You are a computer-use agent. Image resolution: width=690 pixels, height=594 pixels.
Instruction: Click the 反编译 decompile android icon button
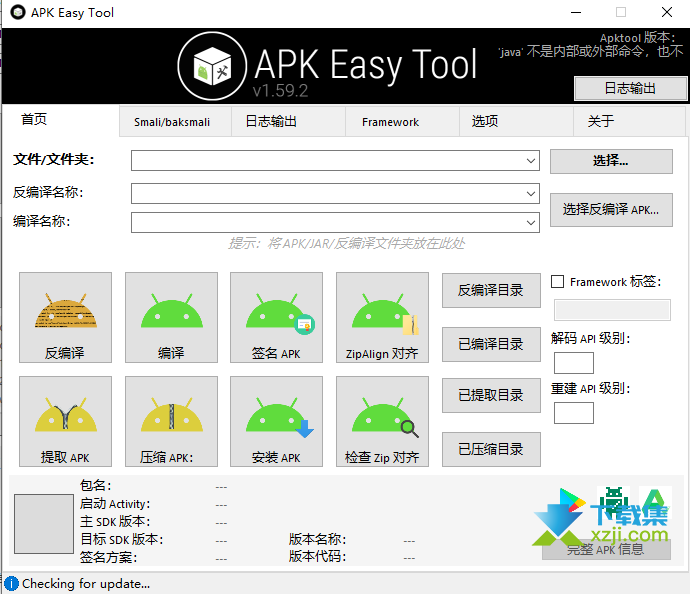point(65,317)
